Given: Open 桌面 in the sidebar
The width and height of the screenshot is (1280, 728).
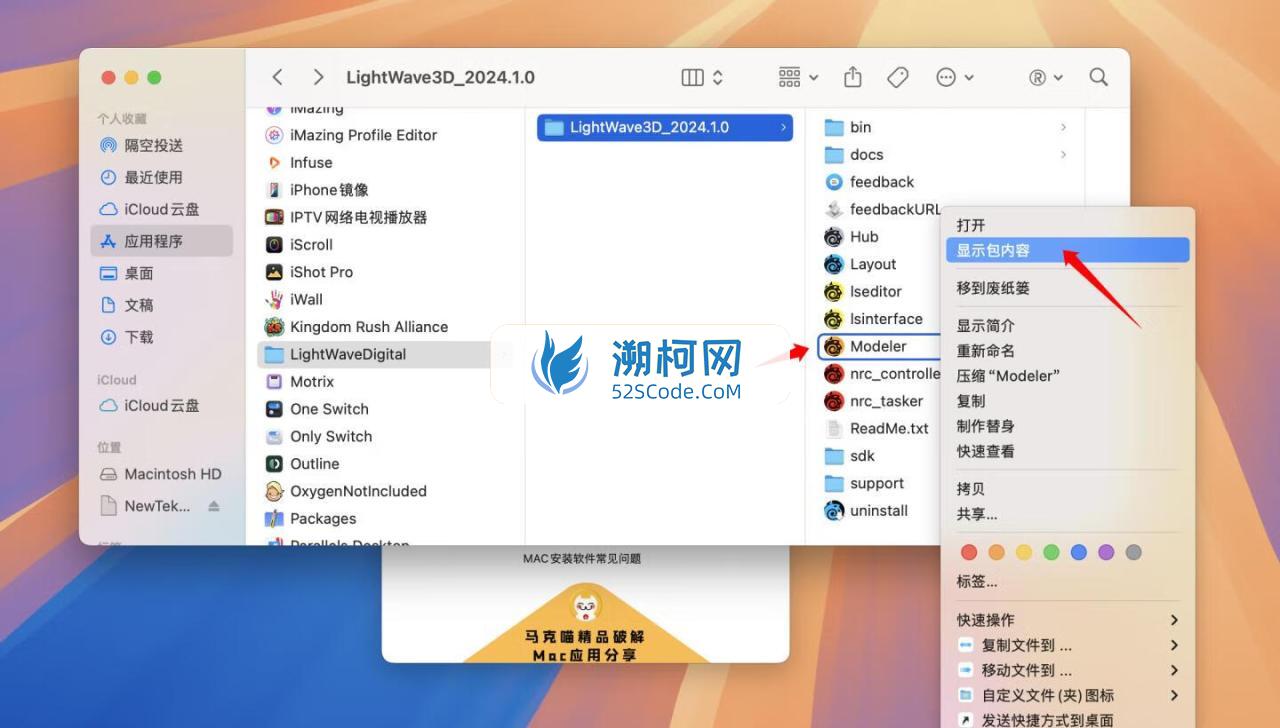Looking at the screenshot, I should (x=162, y=273).
